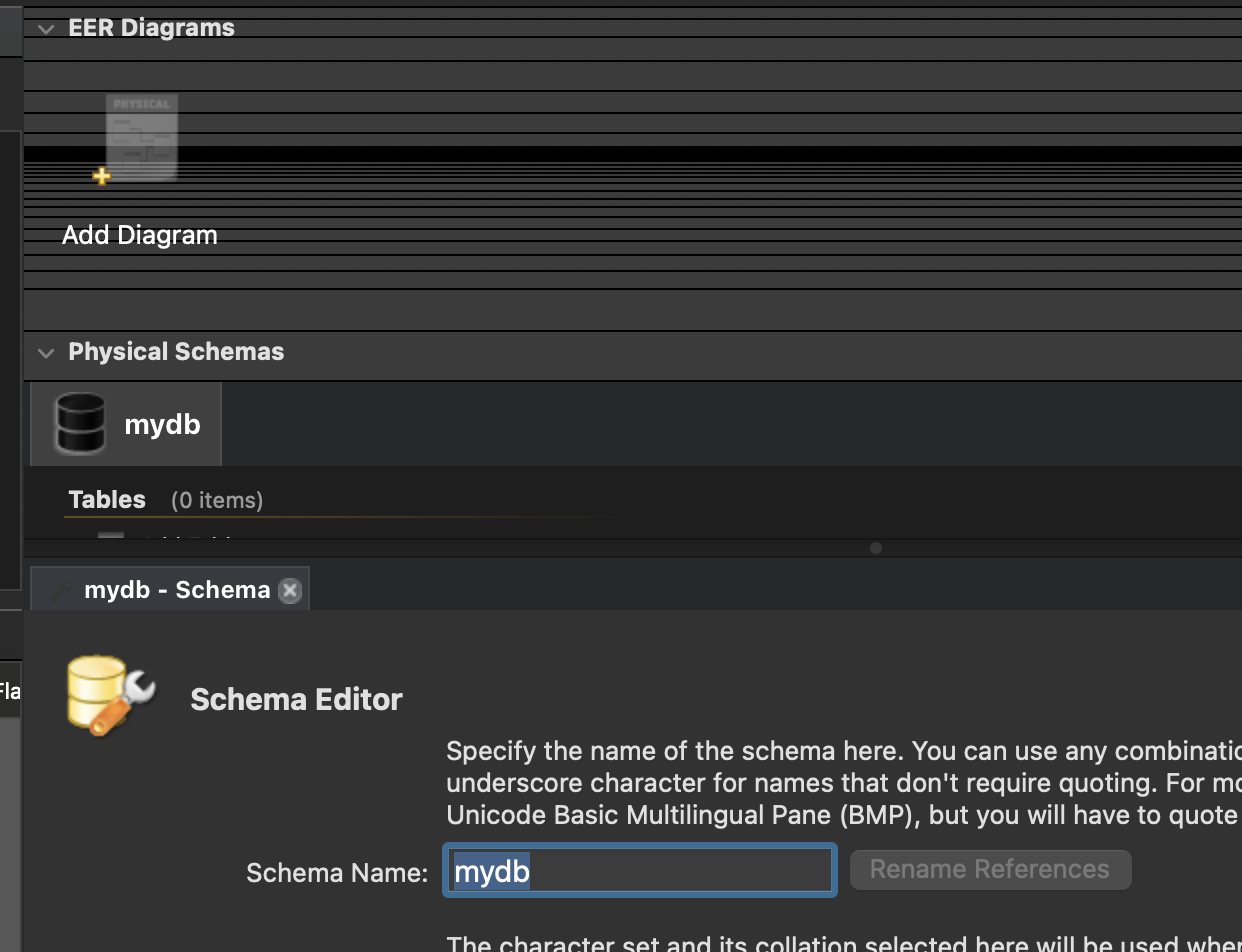
Task: Click the EER Diagrams header title
Action: (x=152, y=28)
